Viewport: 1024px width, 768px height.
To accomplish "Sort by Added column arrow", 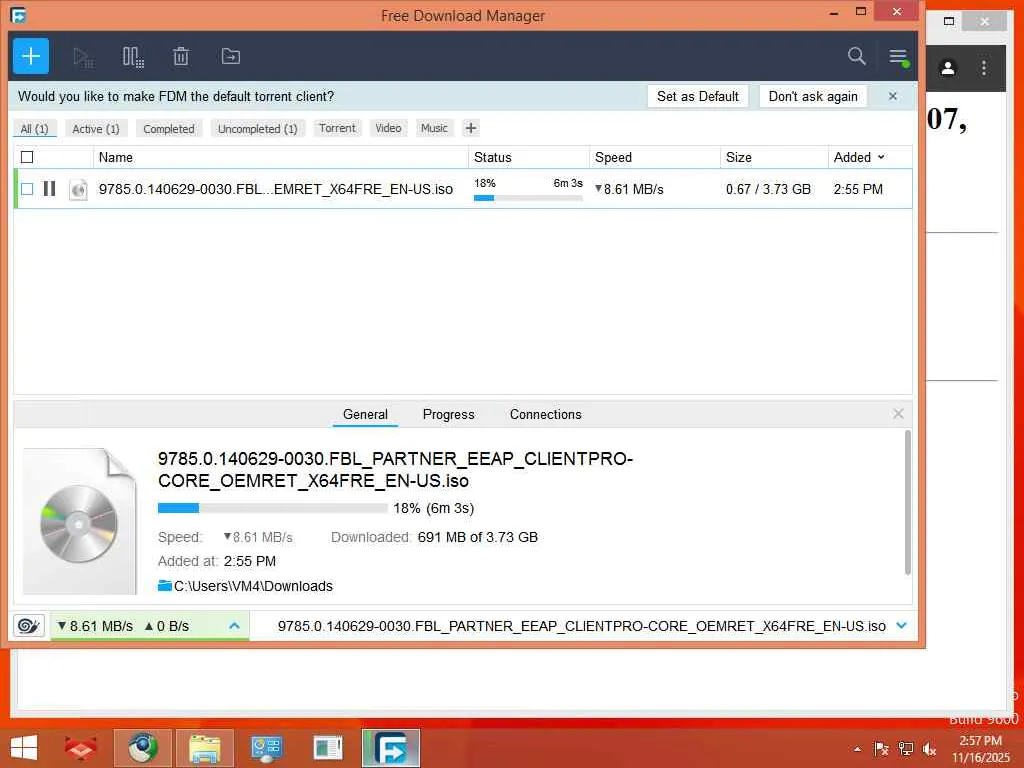I will [881, 157].
